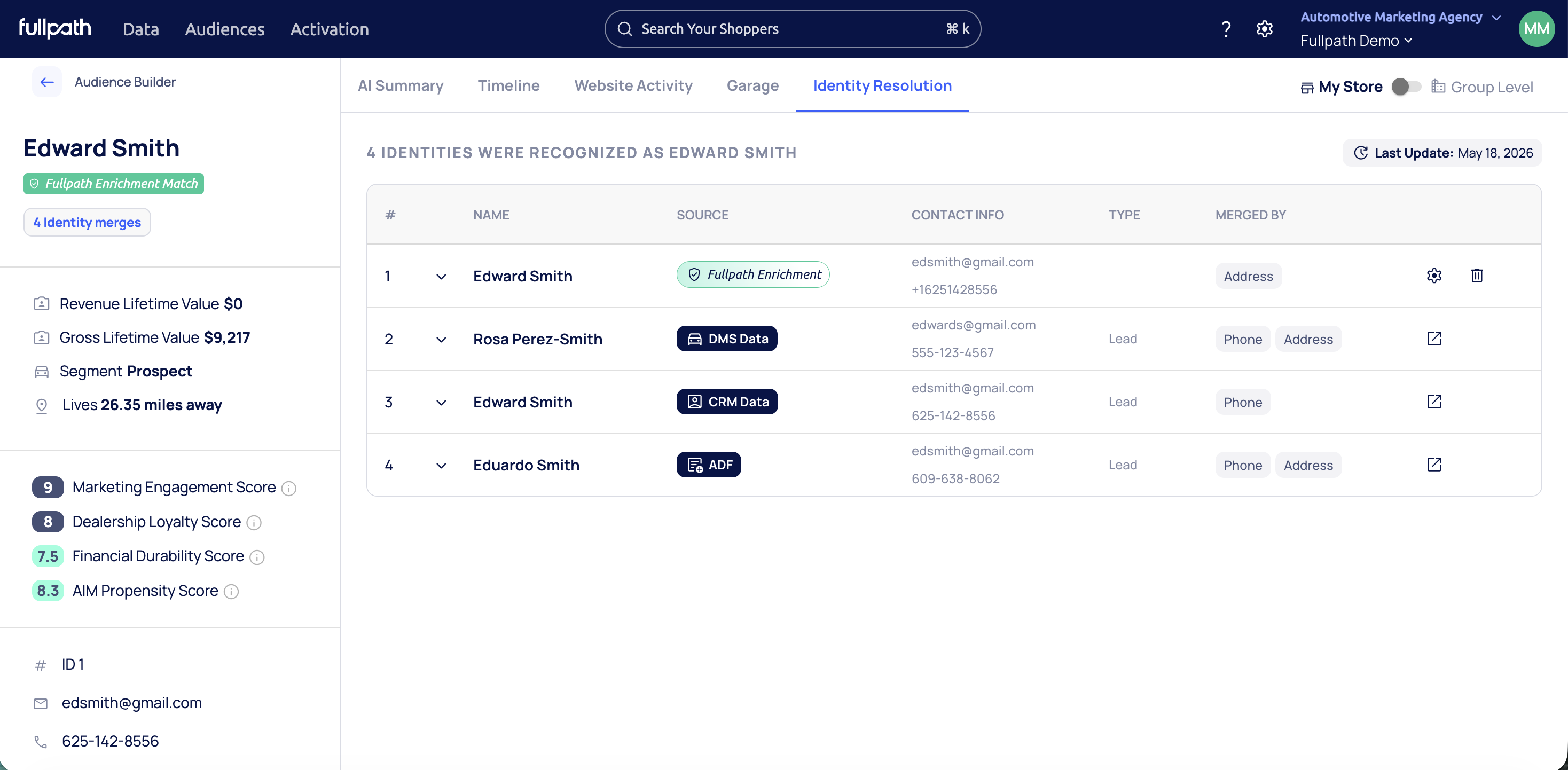
Task: Click the My Store storefront icon
Action: tap(1306, 88)
